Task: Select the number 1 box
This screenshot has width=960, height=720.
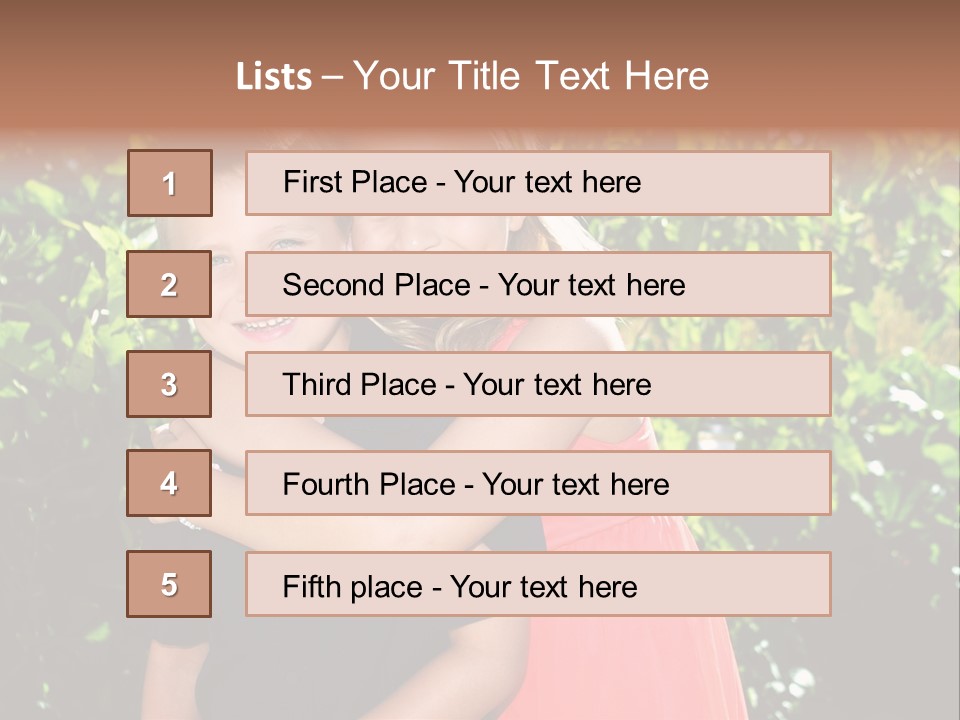Action: (x=170, y=183)
